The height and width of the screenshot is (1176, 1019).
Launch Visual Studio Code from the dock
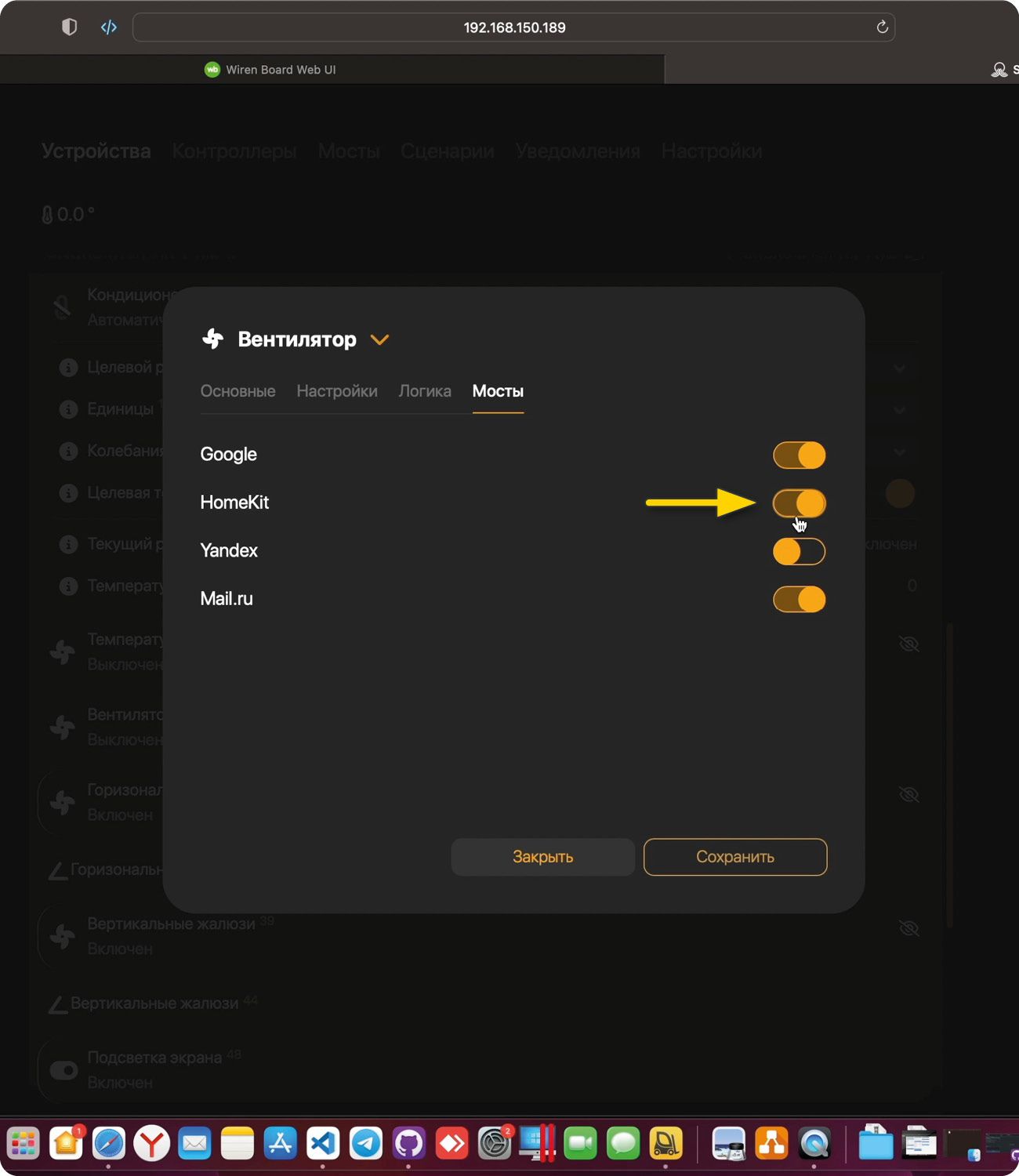[323, 1144]
